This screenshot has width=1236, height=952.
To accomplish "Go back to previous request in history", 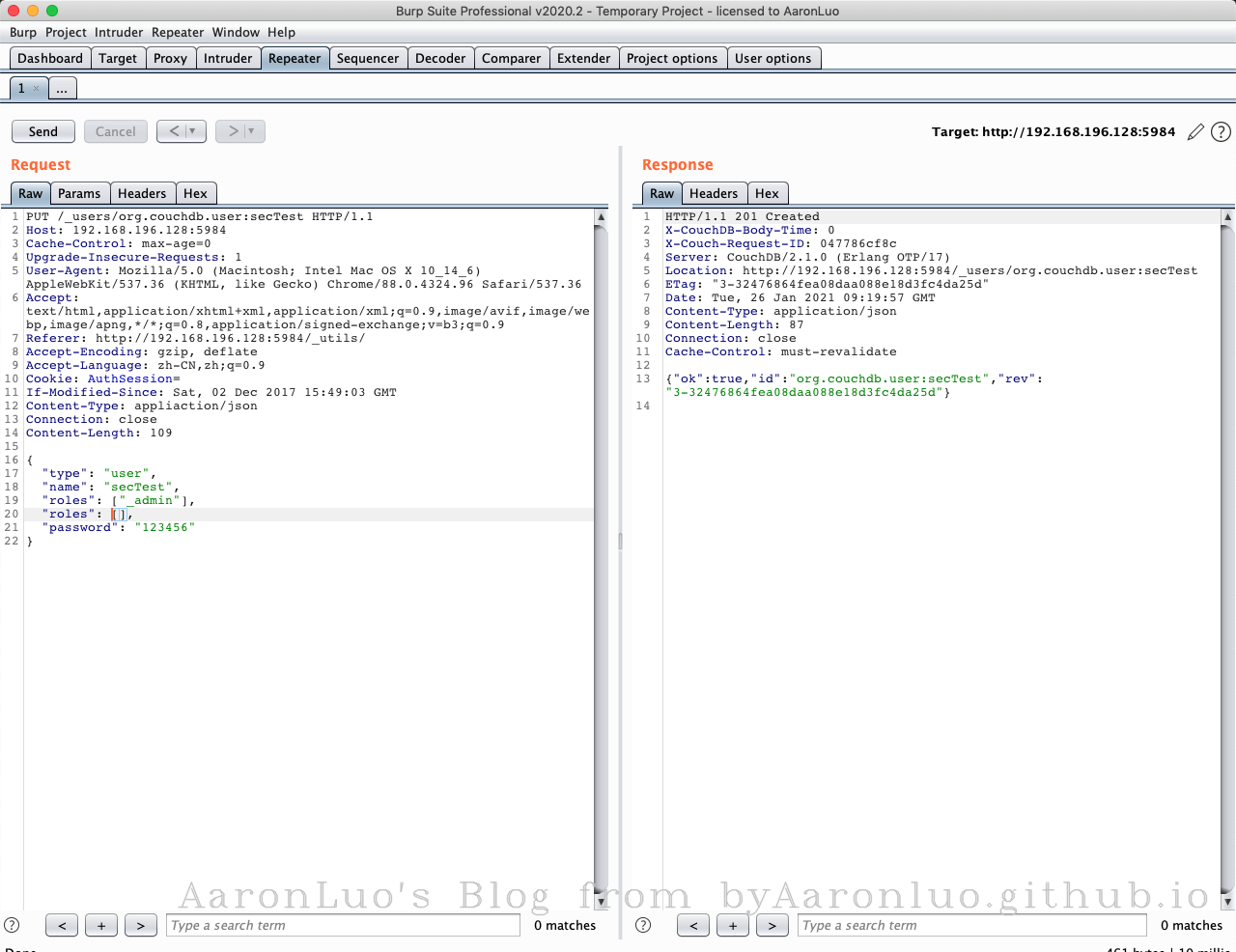I will point(174,131).
